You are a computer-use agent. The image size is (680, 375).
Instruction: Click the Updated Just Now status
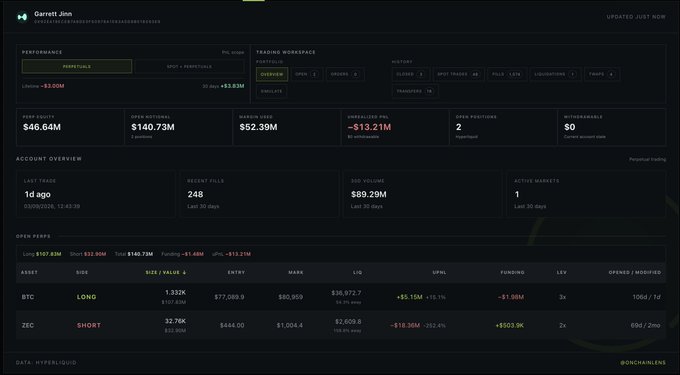point(636,17)
